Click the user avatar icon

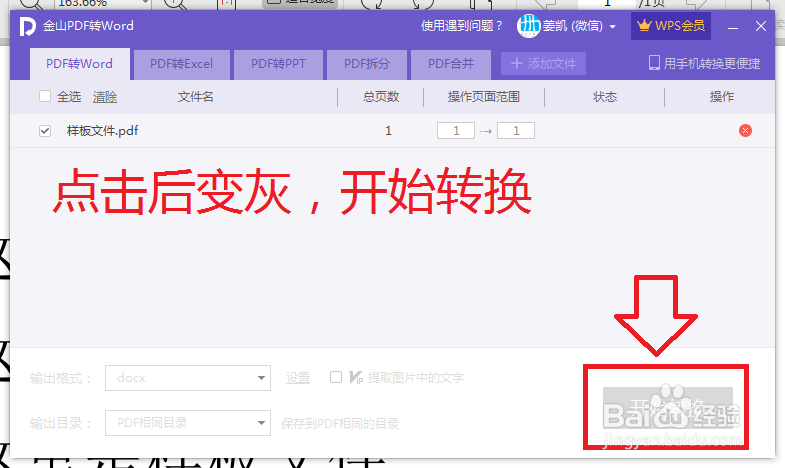(x=529, y=26)
